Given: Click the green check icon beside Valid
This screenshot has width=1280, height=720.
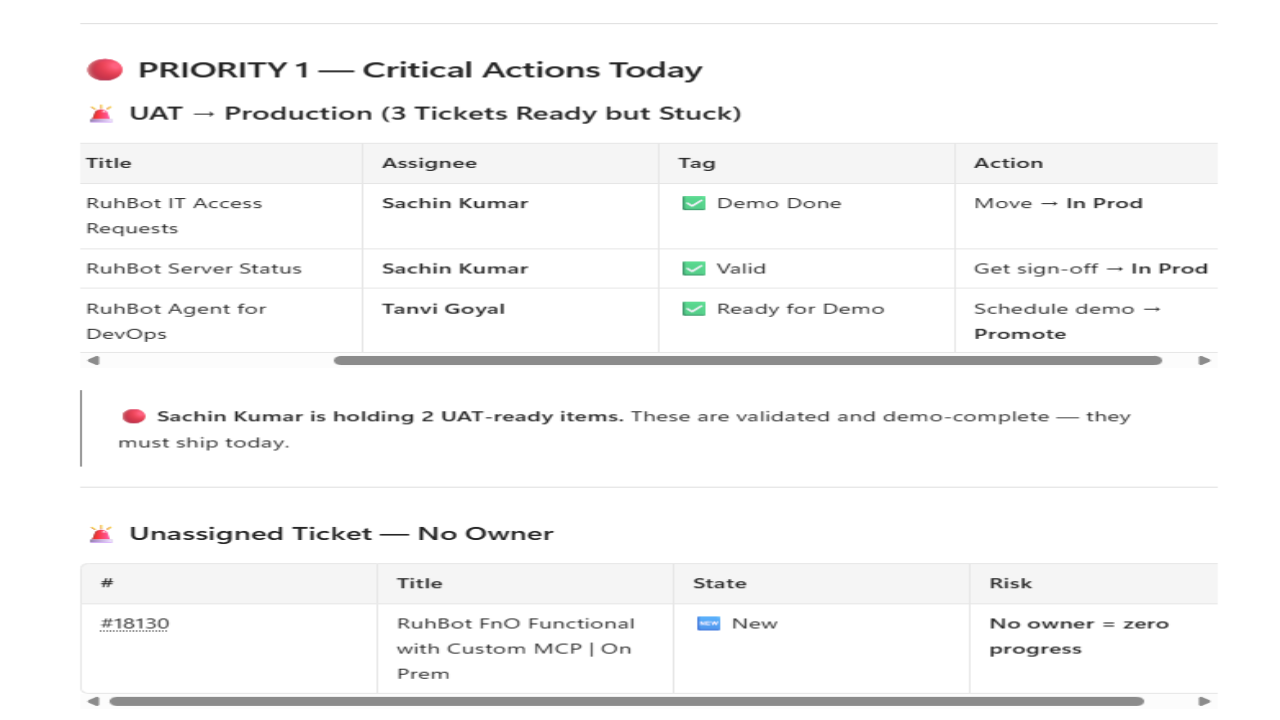Looking at the screenshot, I should (693, 269).
